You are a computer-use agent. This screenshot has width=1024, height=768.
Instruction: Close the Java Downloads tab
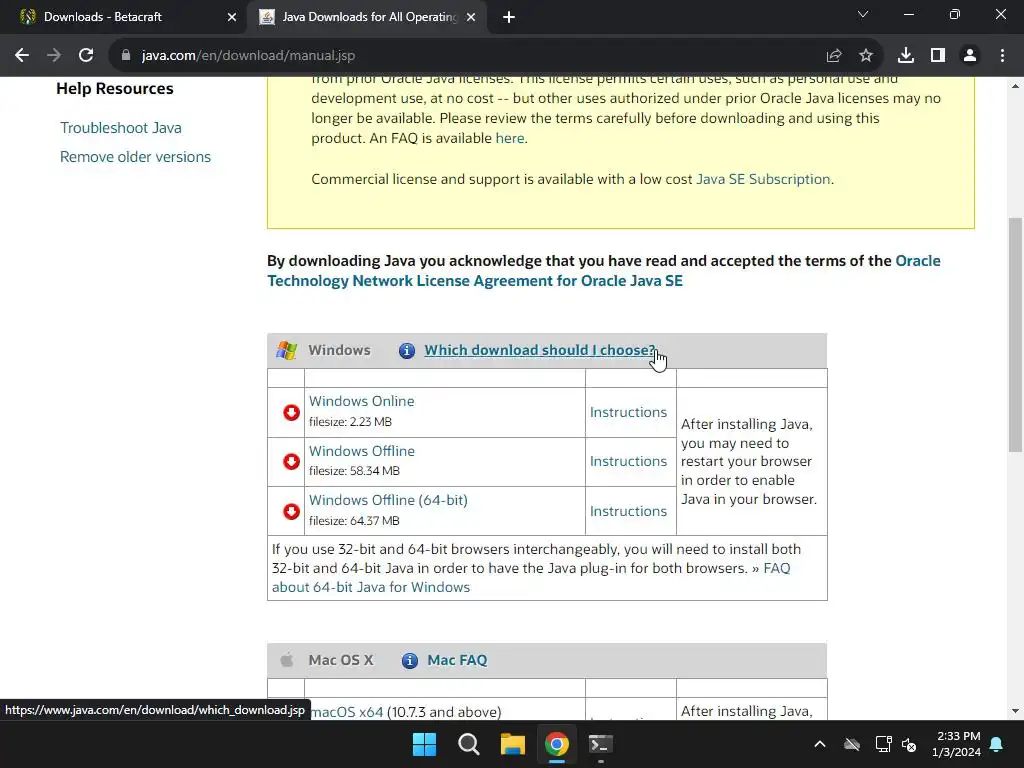471,18
